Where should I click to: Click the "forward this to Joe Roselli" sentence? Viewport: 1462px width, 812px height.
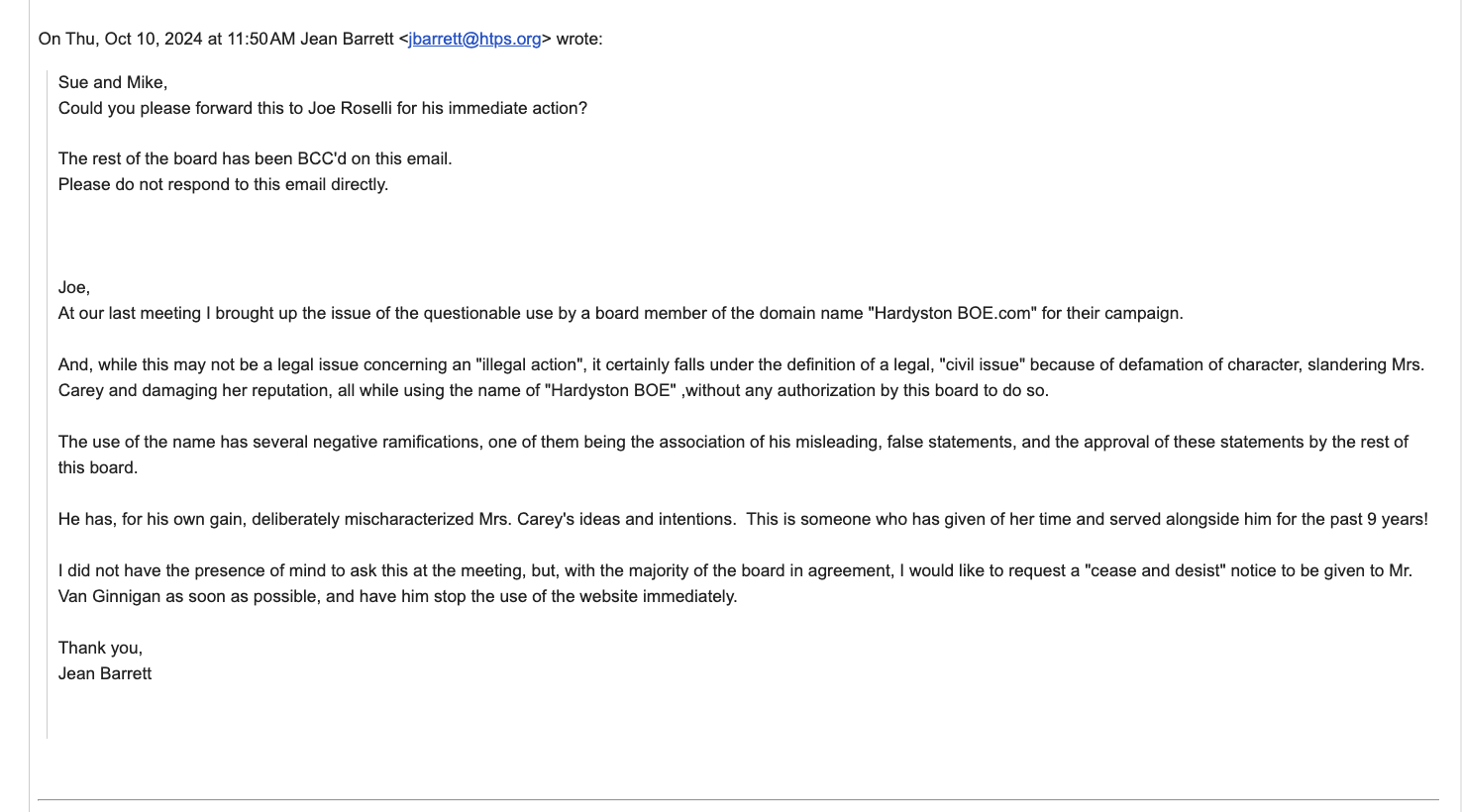tap(322, 109)
